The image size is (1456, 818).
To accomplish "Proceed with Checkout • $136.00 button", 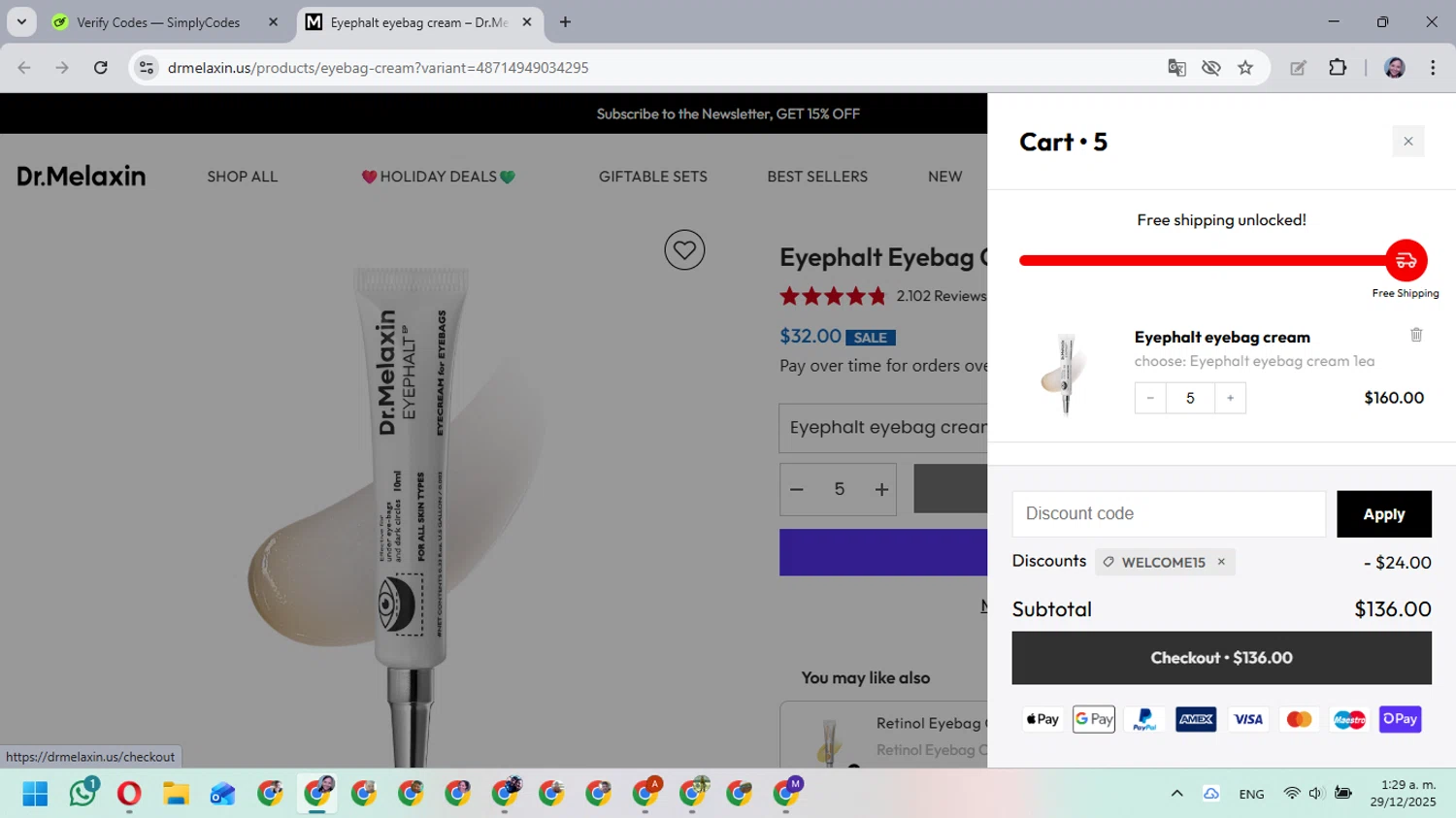I will point(1221,658).
